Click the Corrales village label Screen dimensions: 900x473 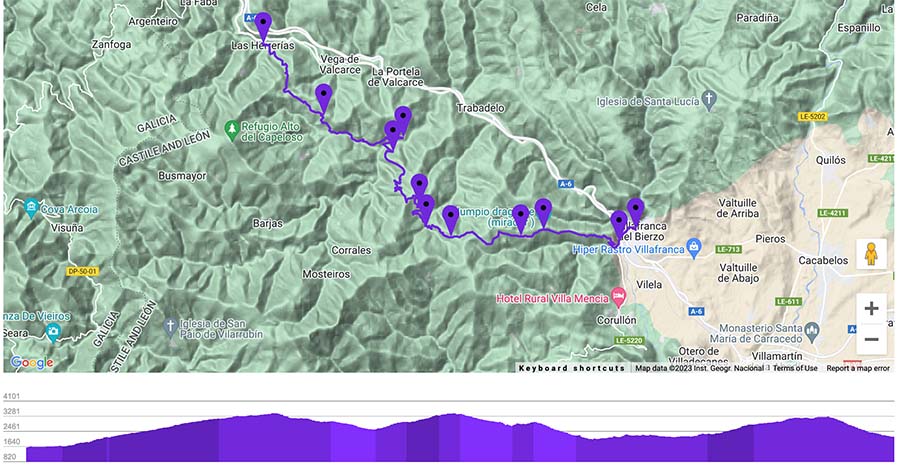(x=351, y=250)
